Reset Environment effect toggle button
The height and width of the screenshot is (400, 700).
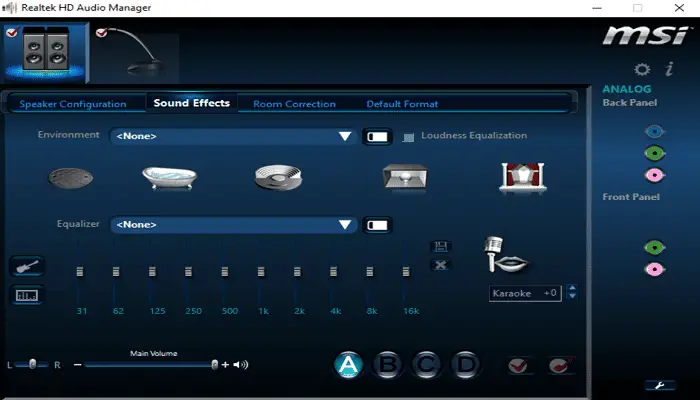[x=377, y=137]
